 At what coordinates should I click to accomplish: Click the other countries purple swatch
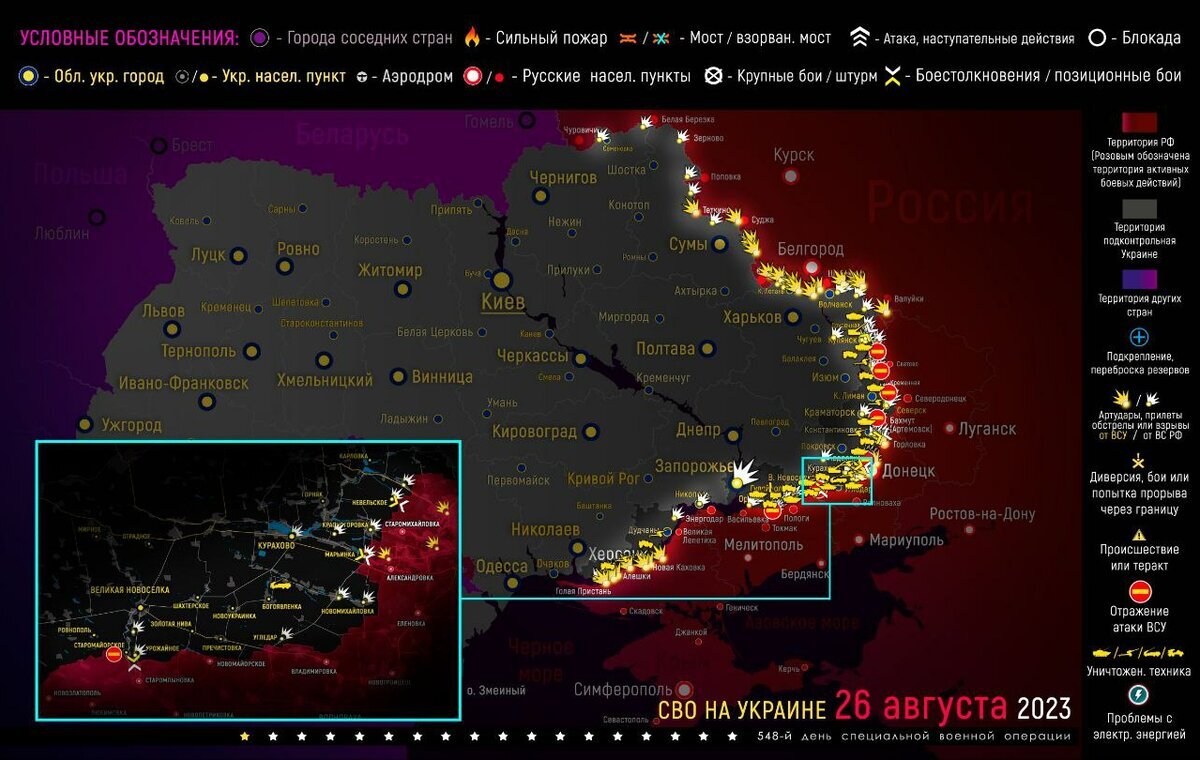(x=1138, y=279)
